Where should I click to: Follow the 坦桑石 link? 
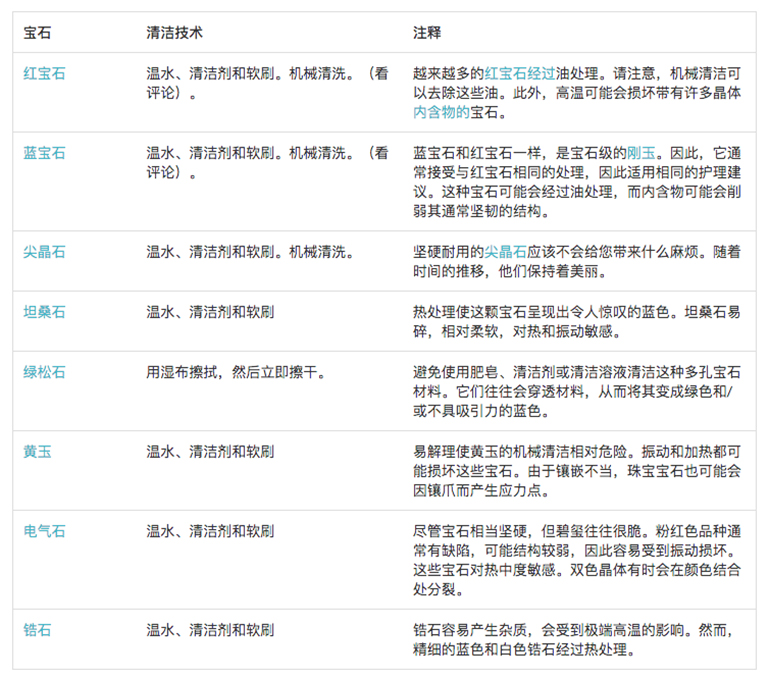(44, 312)
